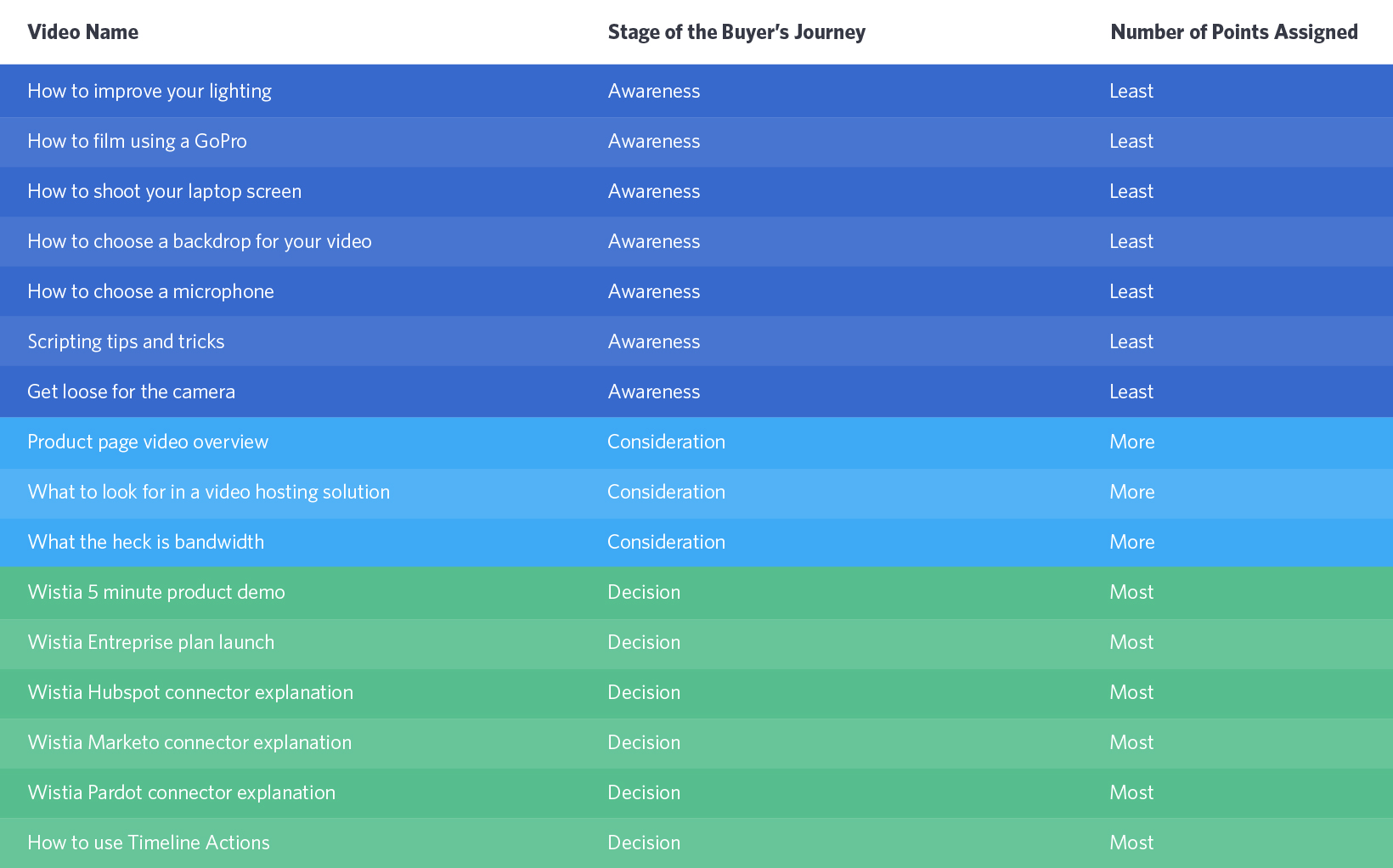This screenshot has width=1393, height=868.
Task: Click How to shoot your laptop screen
Action: 164,191
